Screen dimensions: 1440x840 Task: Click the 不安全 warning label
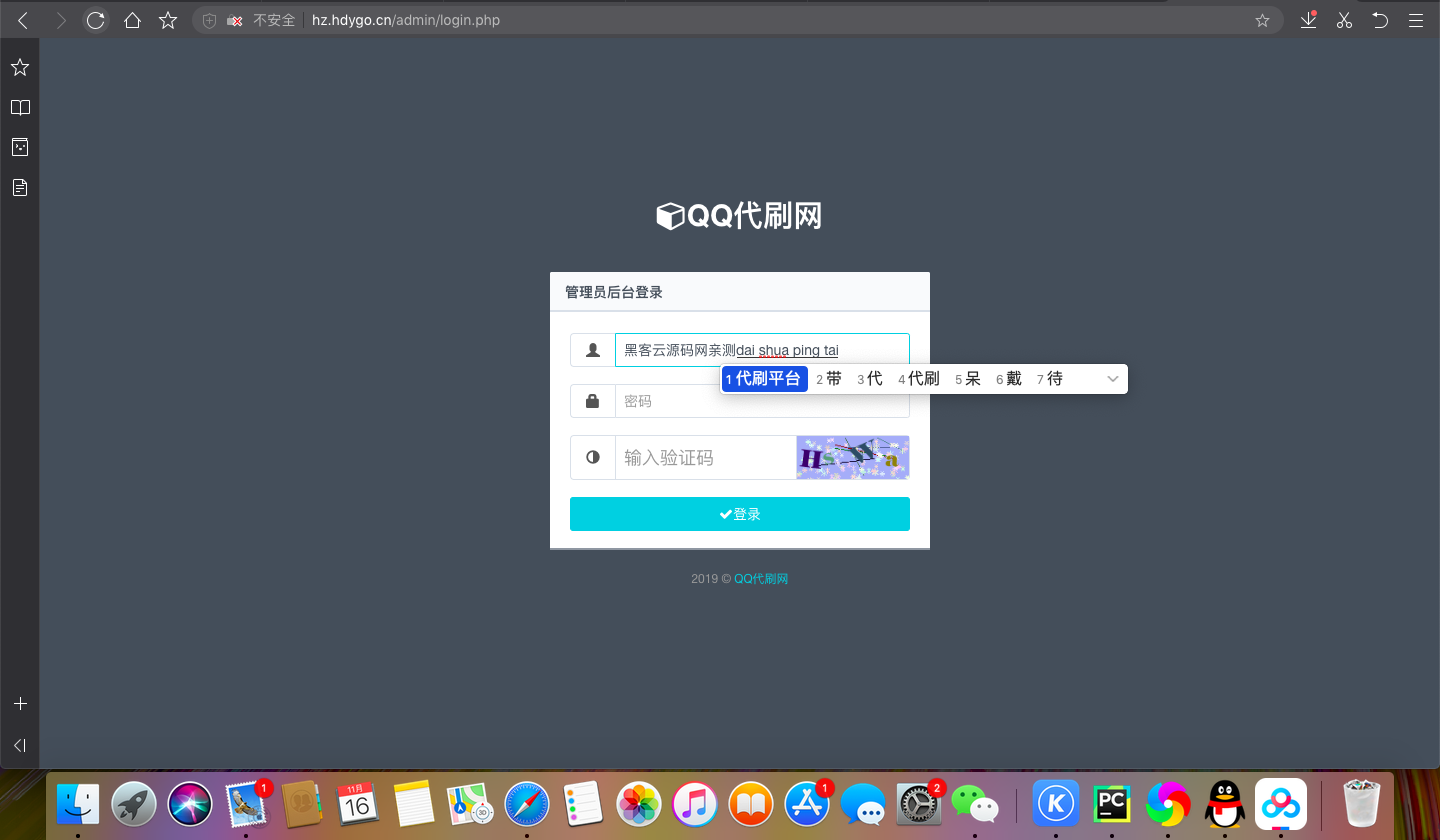click(274, 20)
